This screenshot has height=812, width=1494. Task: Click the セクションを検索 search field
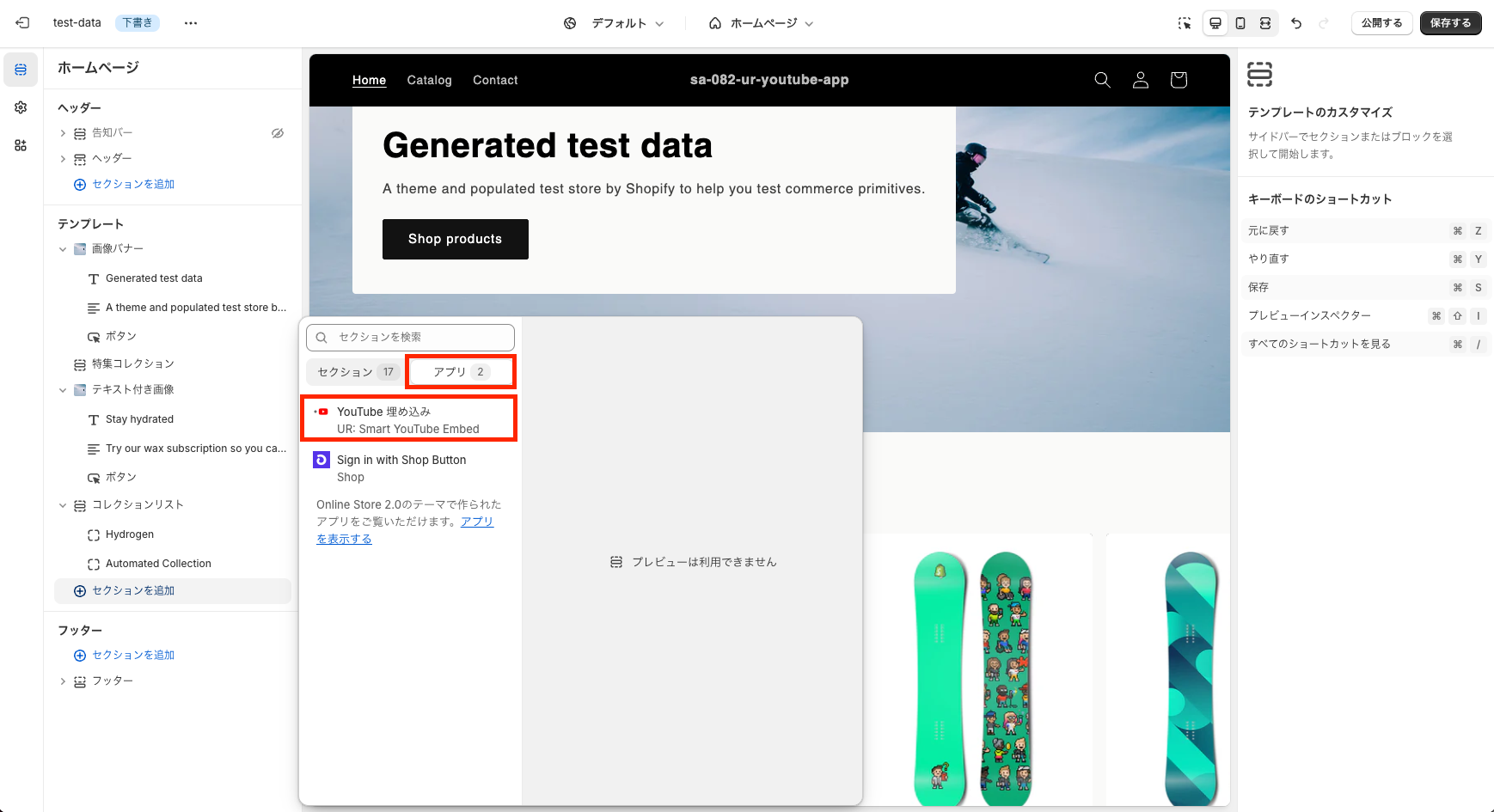pyautogui.click(x=410, y=337)
